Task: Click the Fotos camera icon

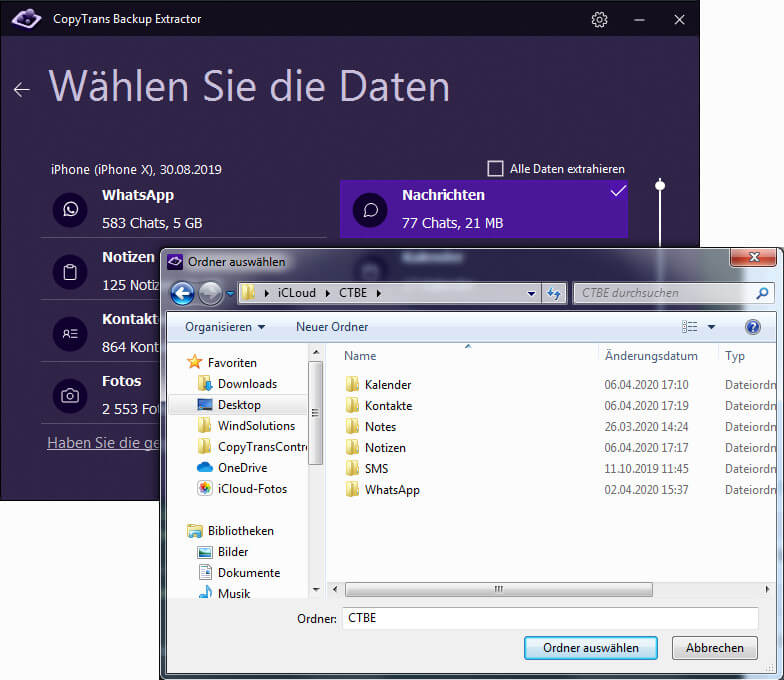Action: coord(70,396)
